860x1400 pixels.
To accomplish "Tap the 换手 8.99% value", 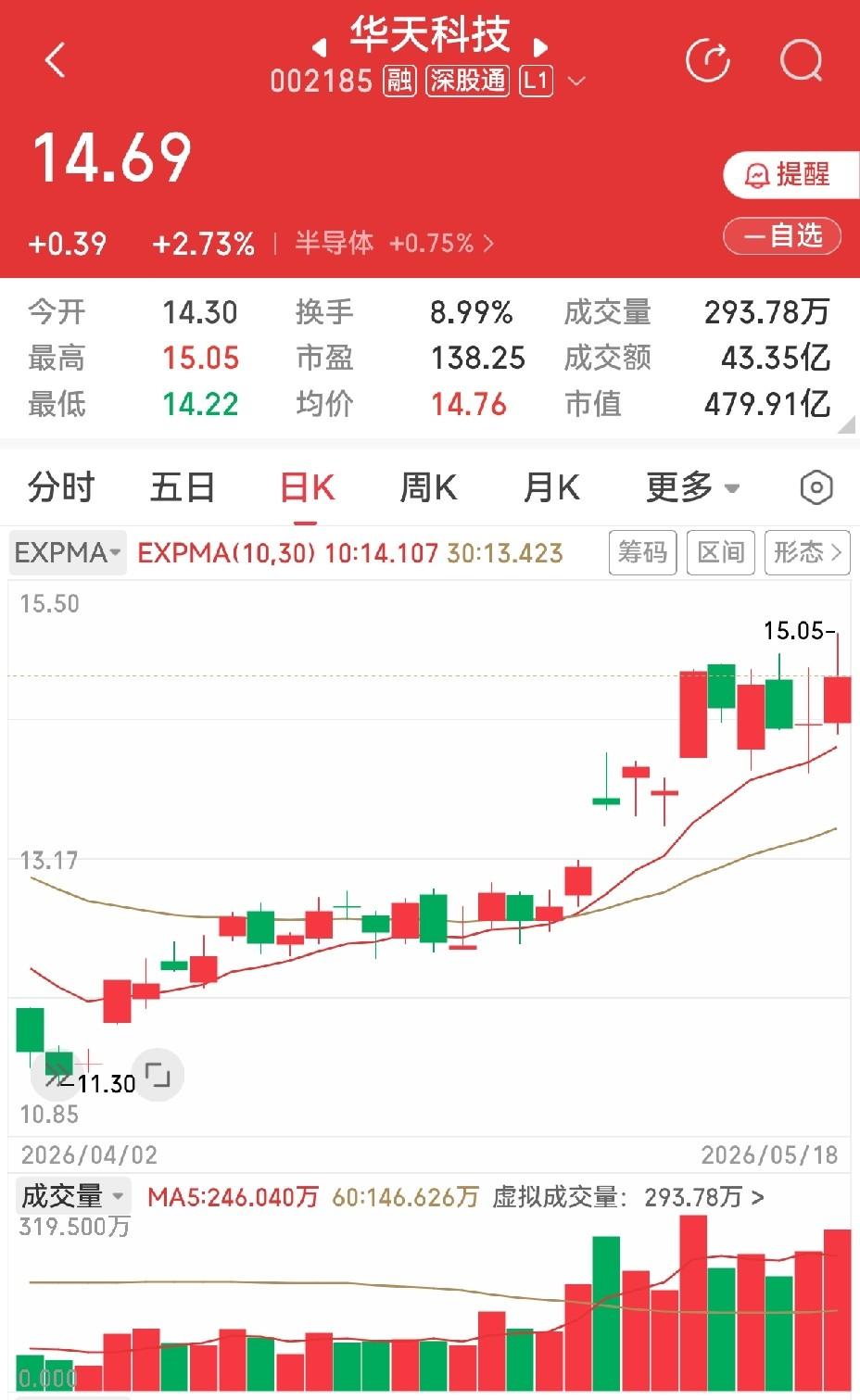I will click(471, 312).
